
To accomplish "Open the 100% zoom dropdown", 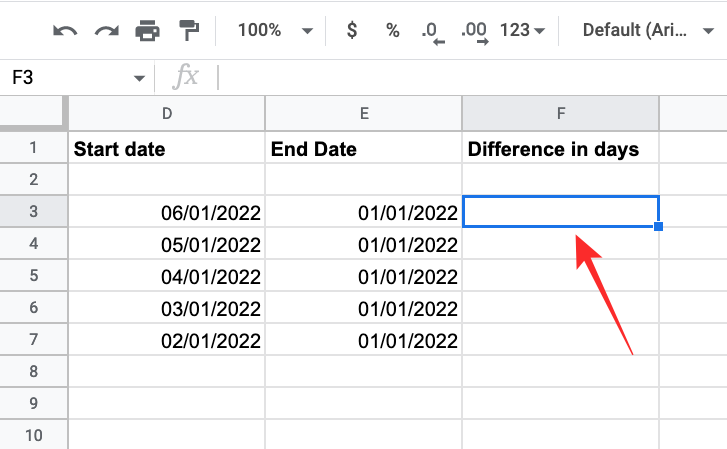I will (275, 30).
